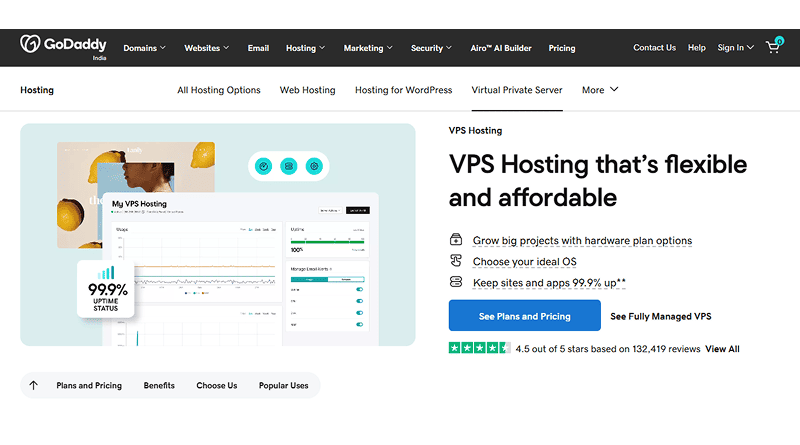Viewport: 800px width, 445px height.
Task: Open Contact Us link
Action: tap(654, 47)
